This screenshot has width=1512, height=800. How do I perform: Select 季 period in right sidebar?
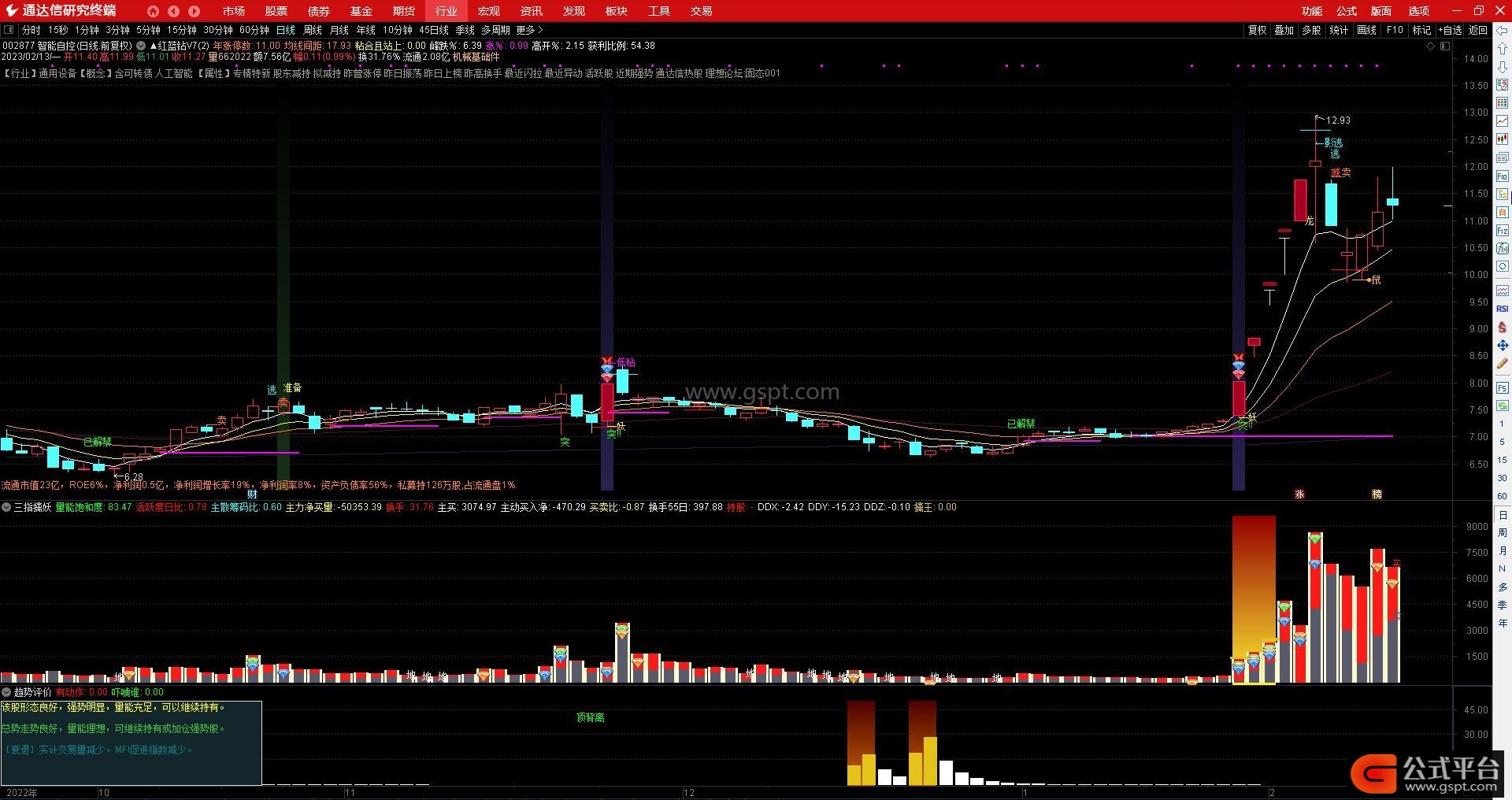click(1503, 605)
